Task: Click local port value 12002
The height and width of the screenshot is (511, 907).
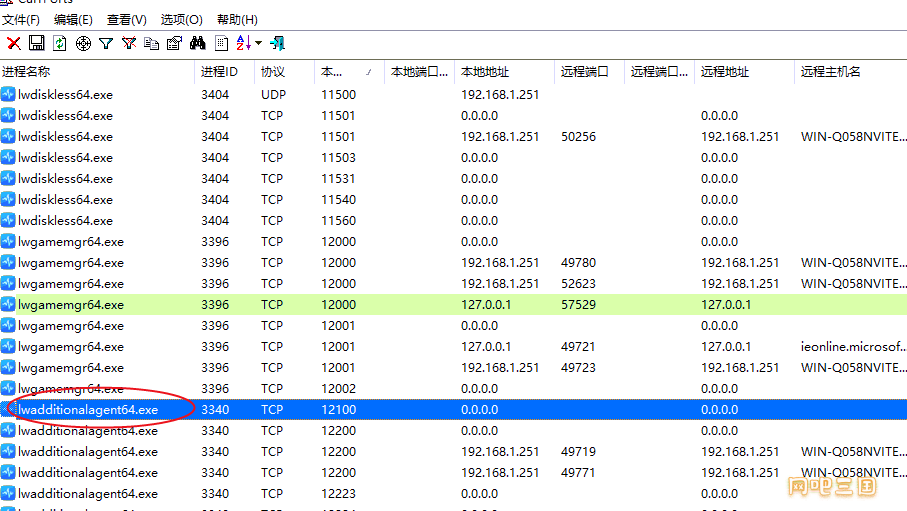Action: (338, 388)
